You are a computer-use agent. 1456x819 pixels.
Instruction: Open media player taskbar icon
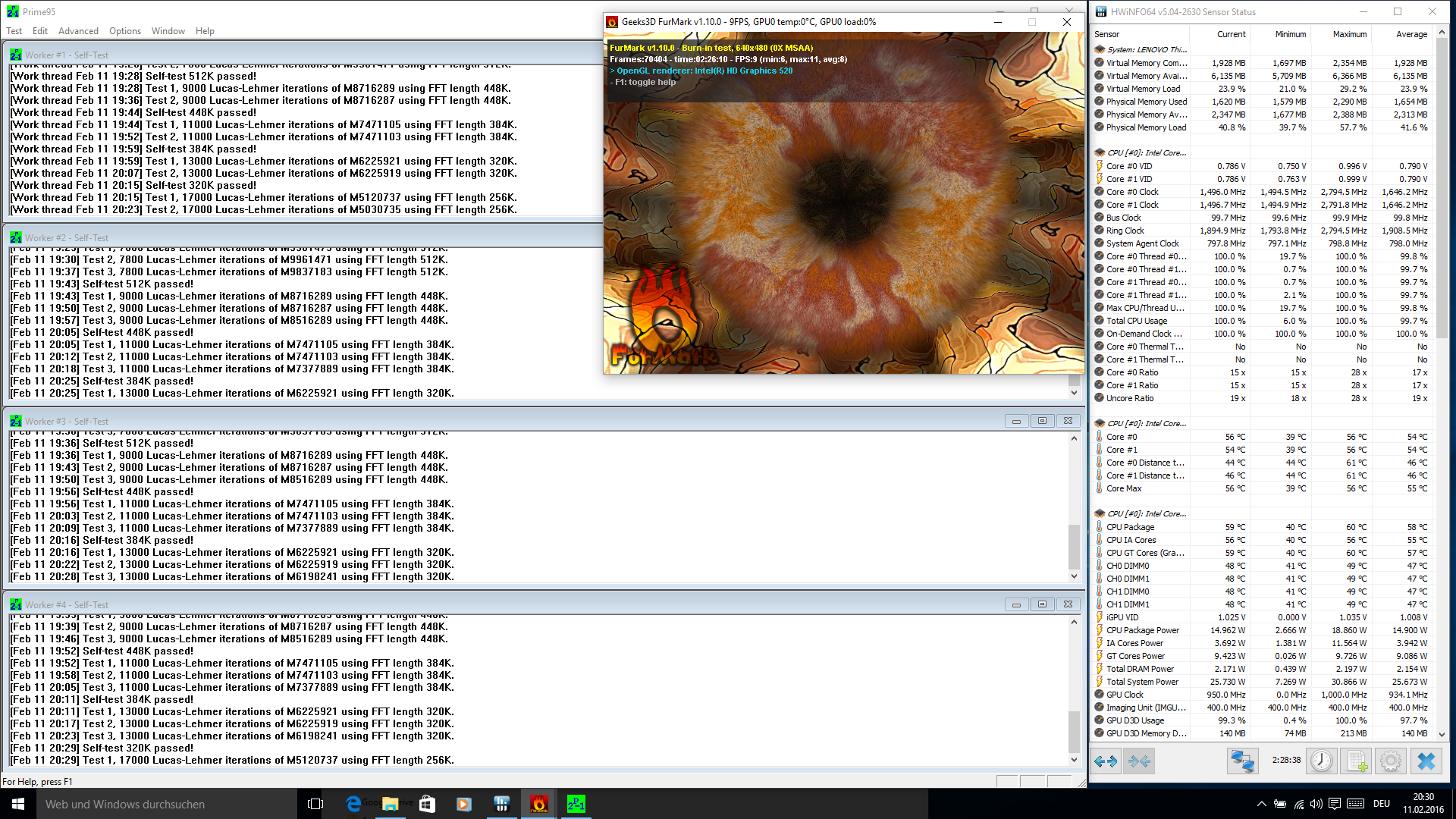(464, 804)
